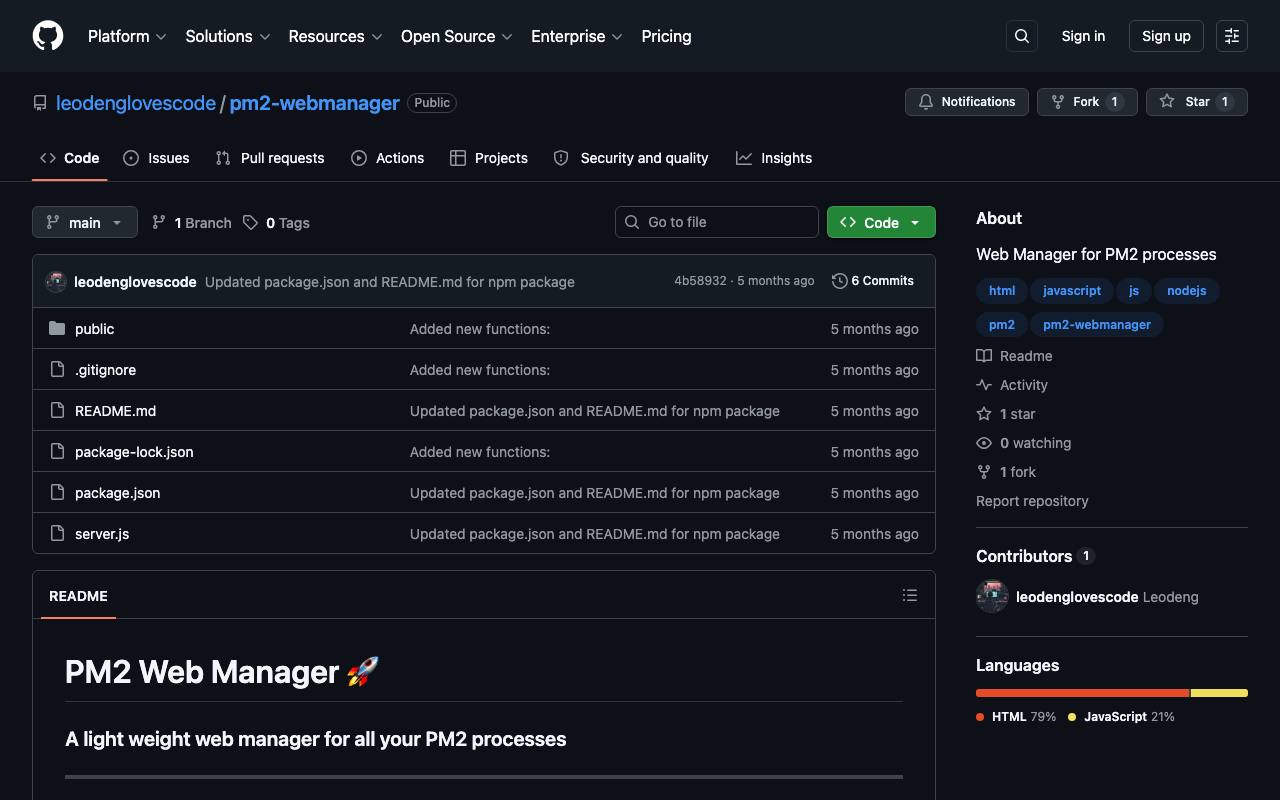Click the Sign up button
1280x800 pixels.
[x=1166, y=36]
